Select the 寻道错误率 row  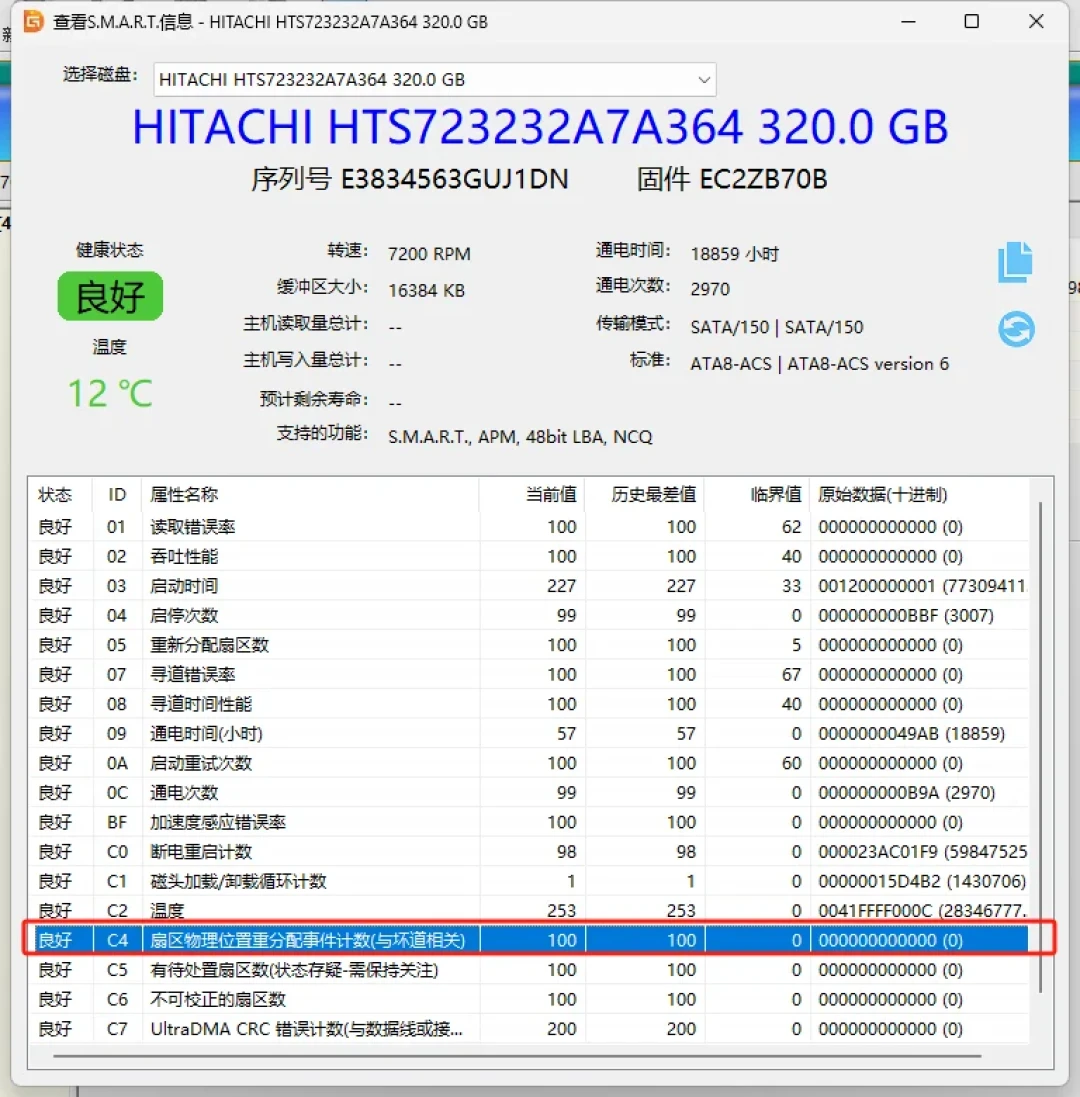529,674
